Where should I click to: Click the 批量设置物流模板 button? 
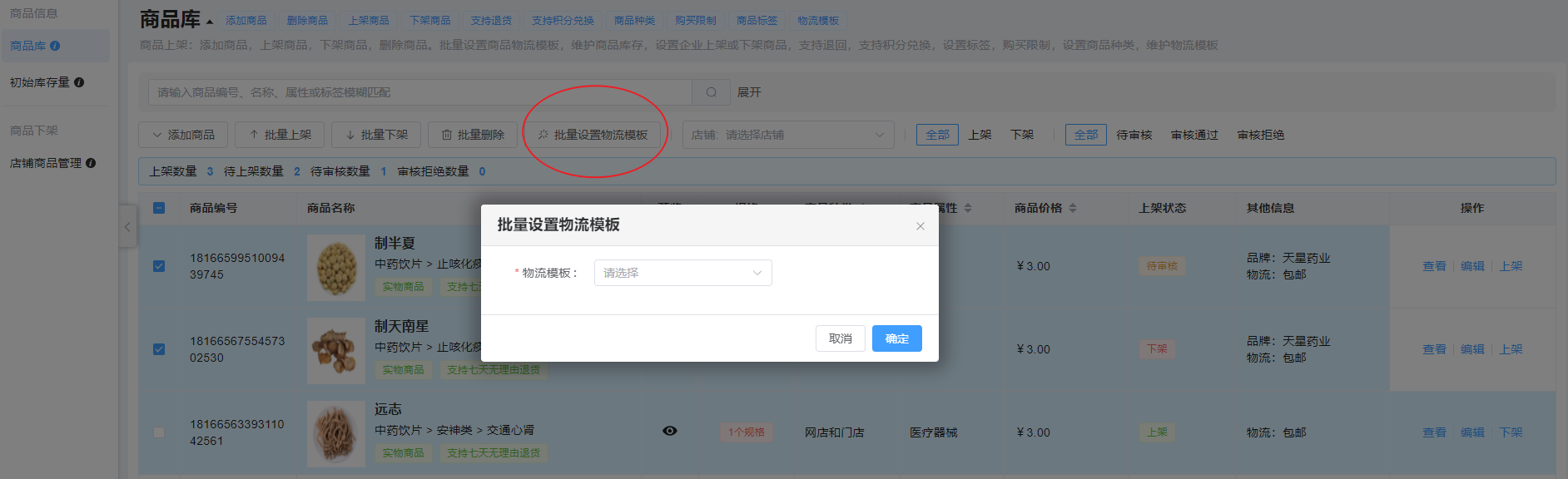(x=593, y=135)
